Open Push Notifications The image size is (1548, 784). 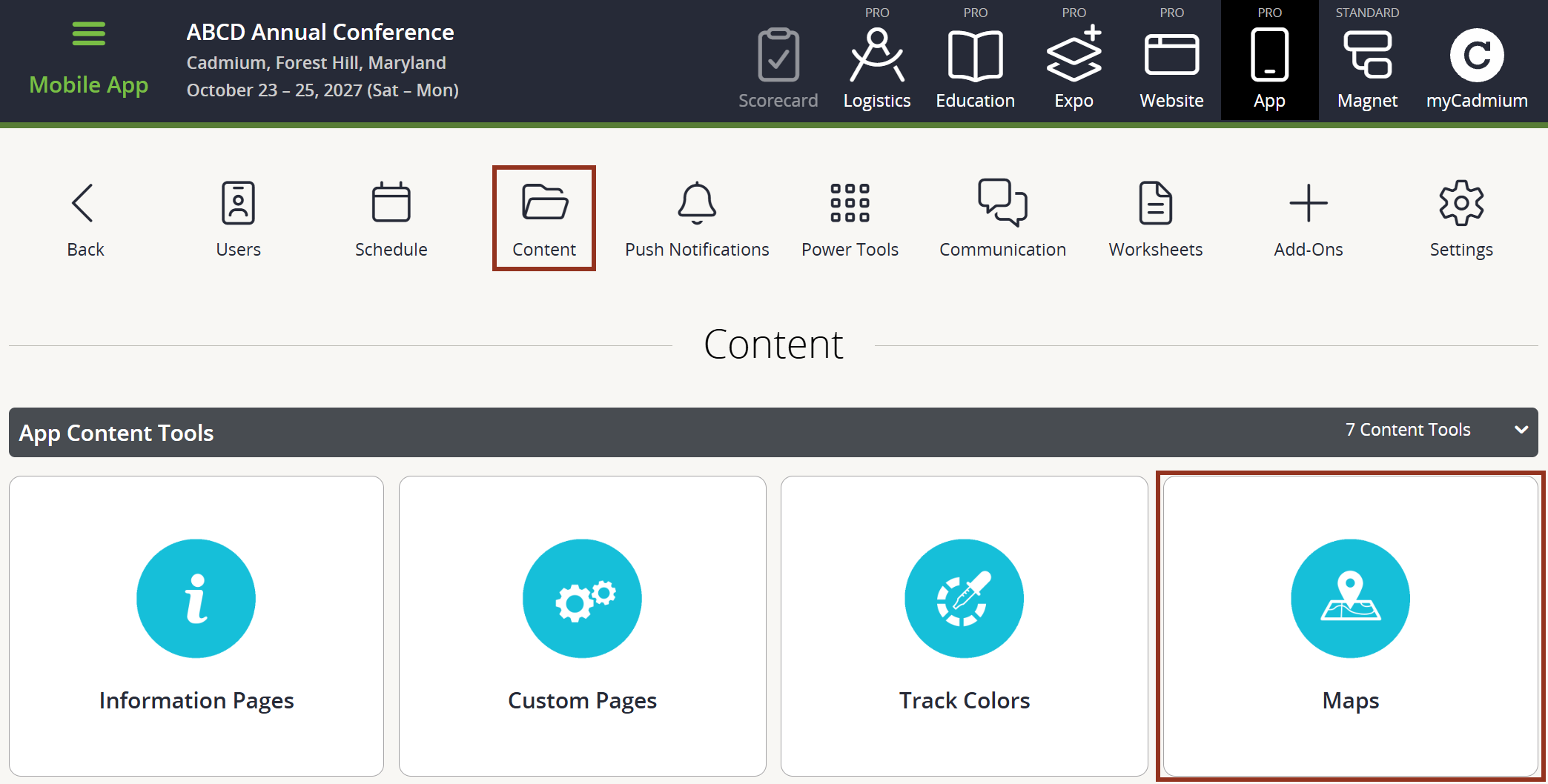coord(697,219)
